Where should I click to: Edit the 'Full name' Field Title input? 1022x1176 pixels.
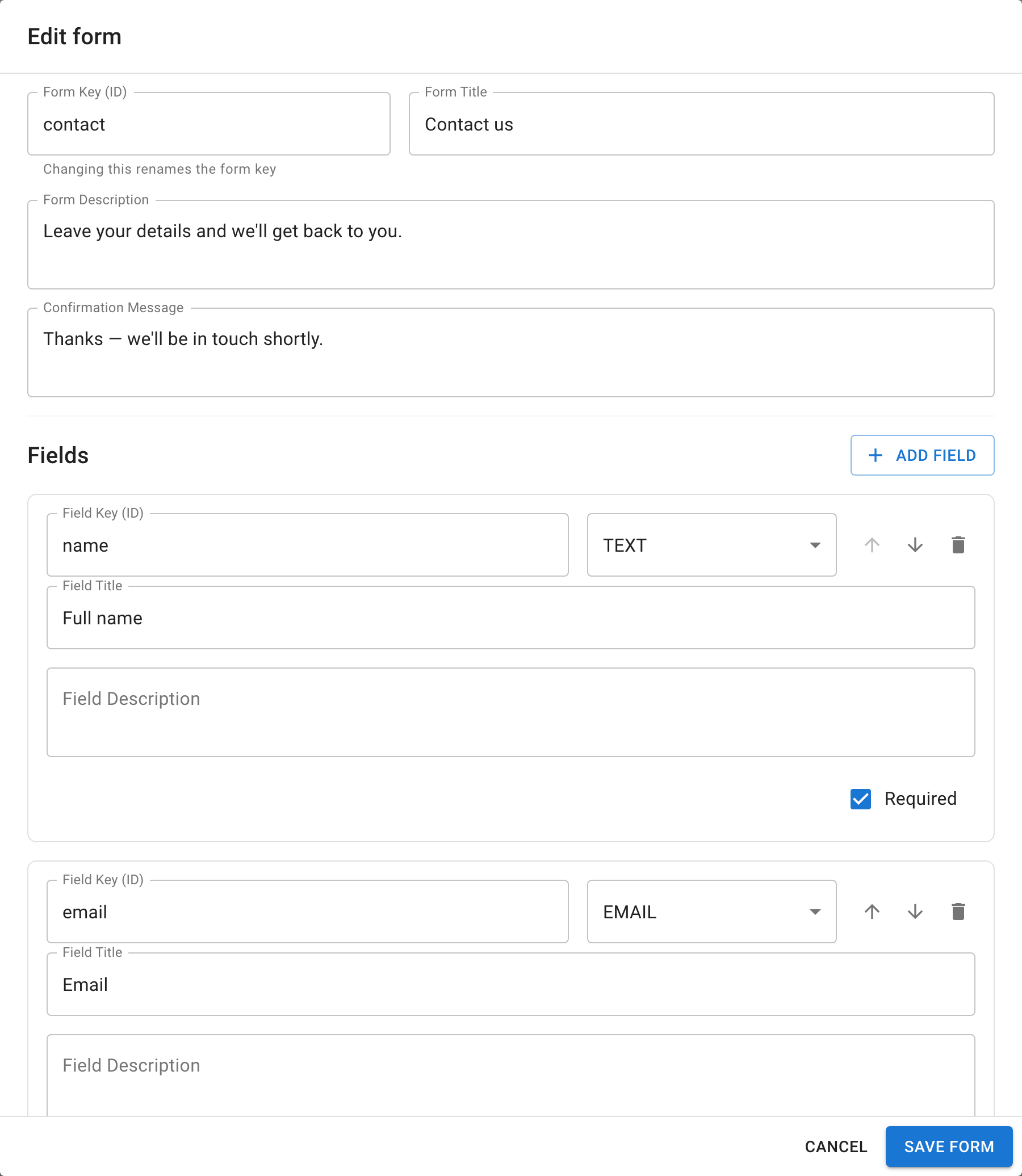[511, 618]
